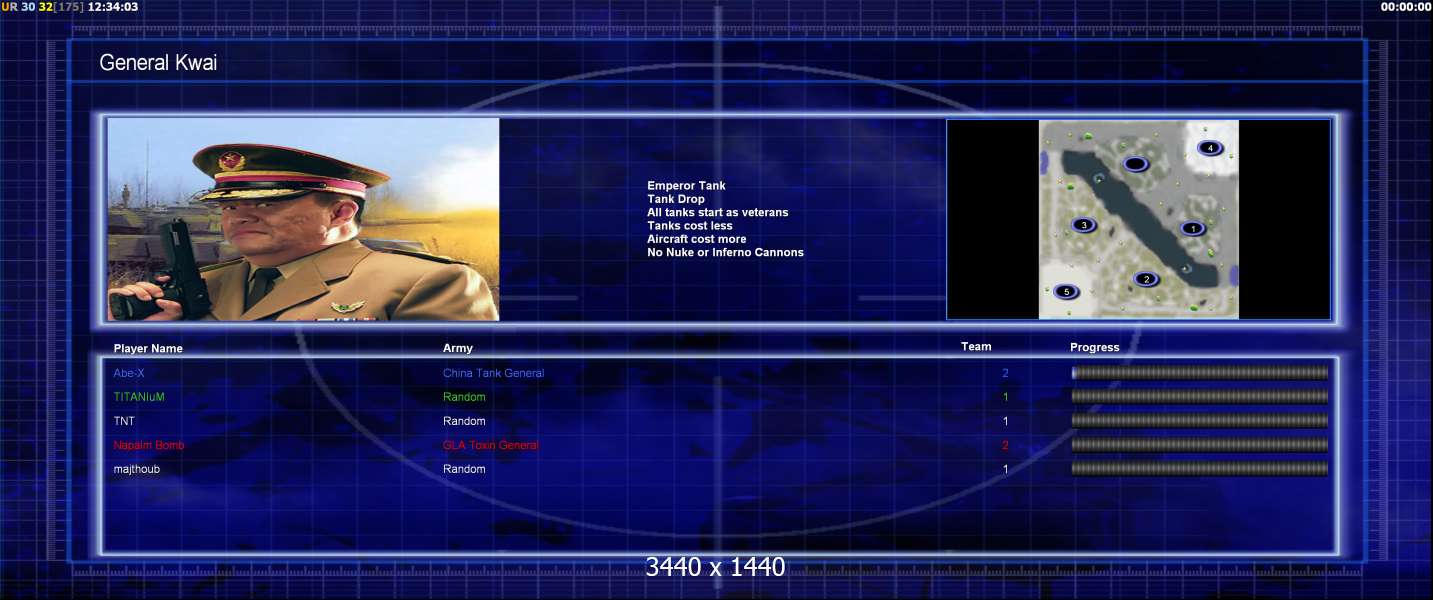This screenshot has height=600, width=1433.
Task: Click TNT's team number 1
Action: pyautogui.click(x=1005, y=421)
